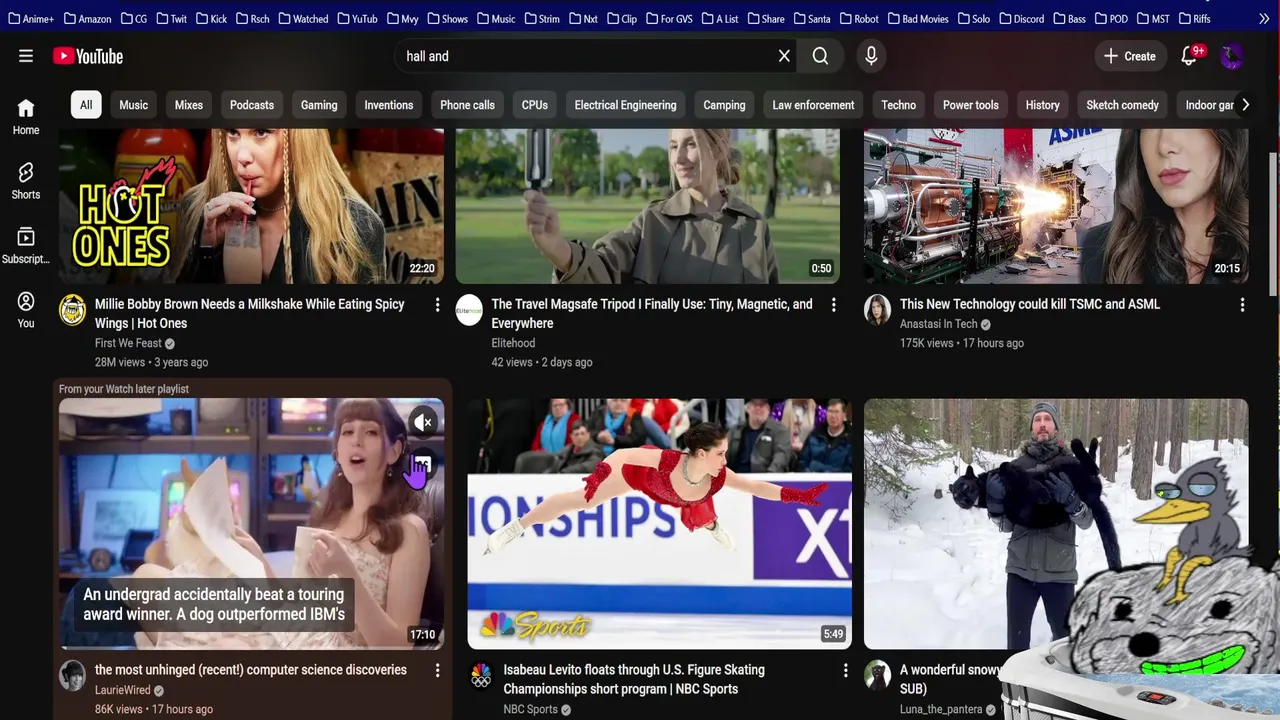
Task: Open the LaurieWired channel avatar
Action: coord(73,676)
